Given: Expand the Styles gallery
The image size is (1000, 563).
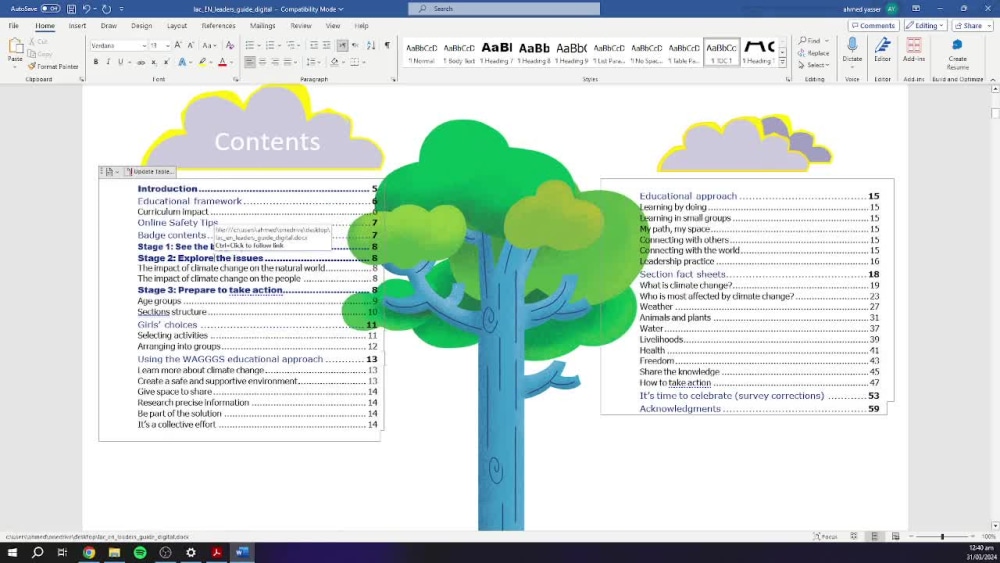Looking at the screenshot, I should pos(783,63).
